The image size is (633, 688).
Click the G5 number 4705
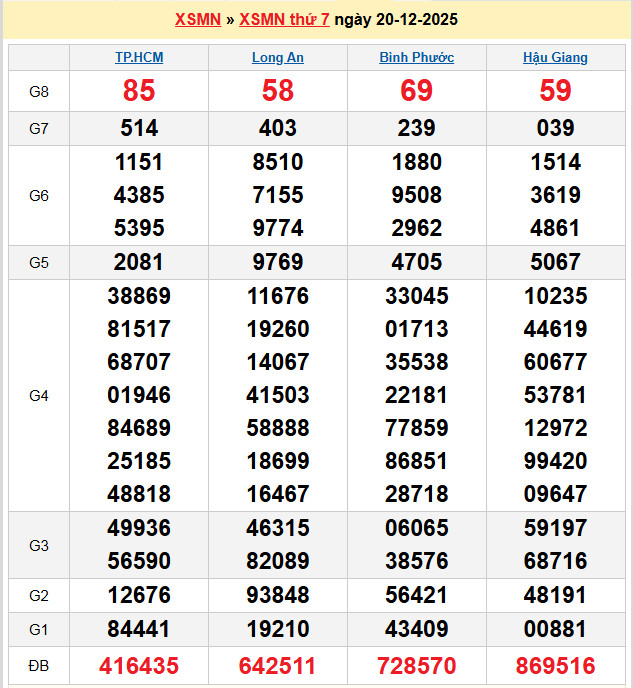coord(417,263)
